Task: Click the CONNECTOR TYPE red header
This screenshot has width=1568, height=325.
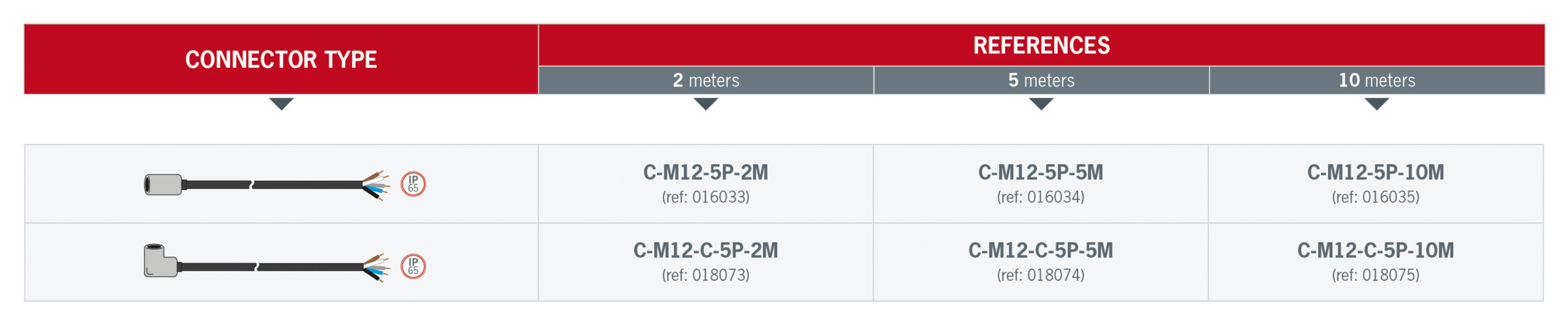Action: pyautogui.click(x=281, y=59)
